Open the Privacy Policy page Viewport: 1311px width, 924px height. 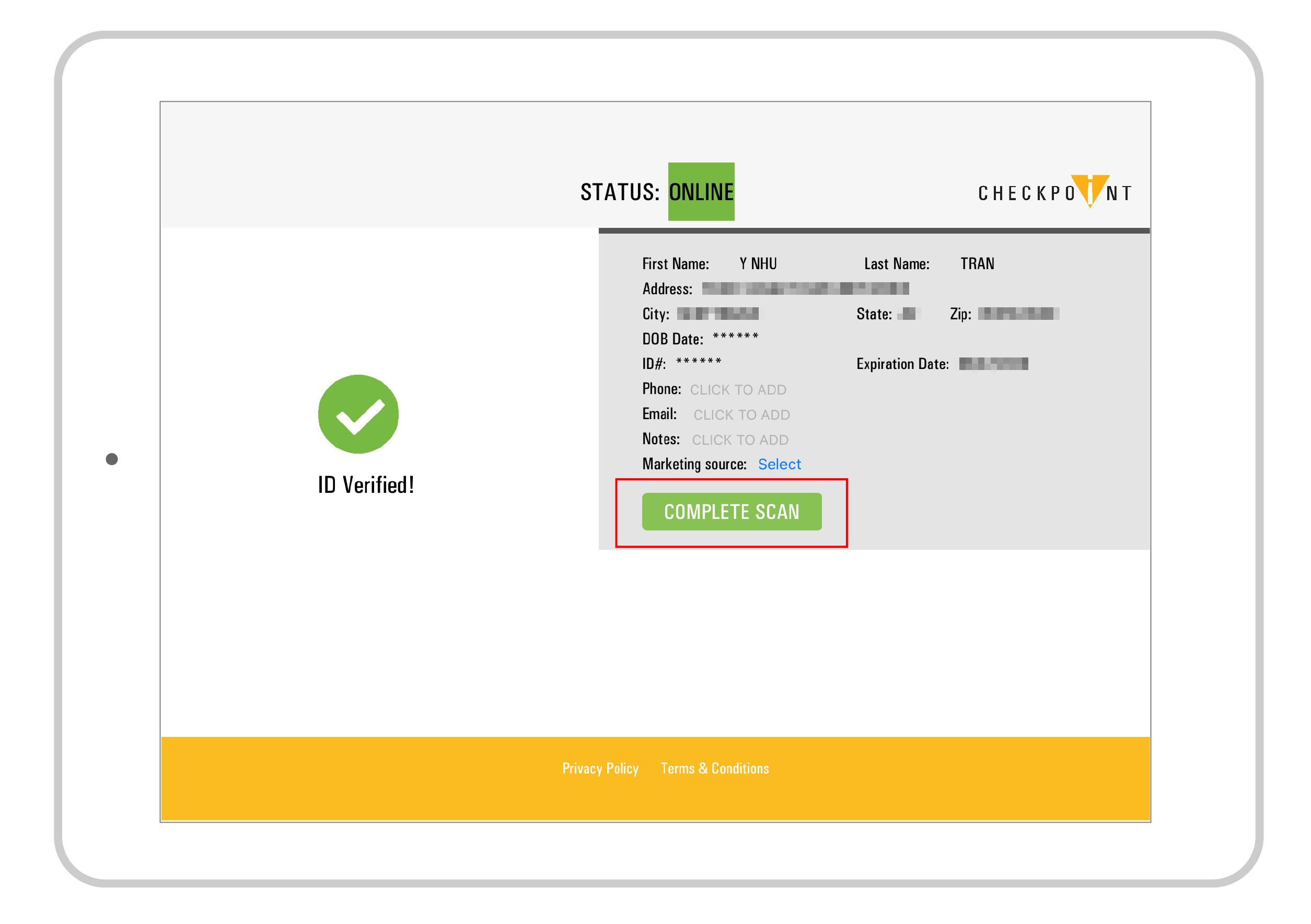coord(601,768)
